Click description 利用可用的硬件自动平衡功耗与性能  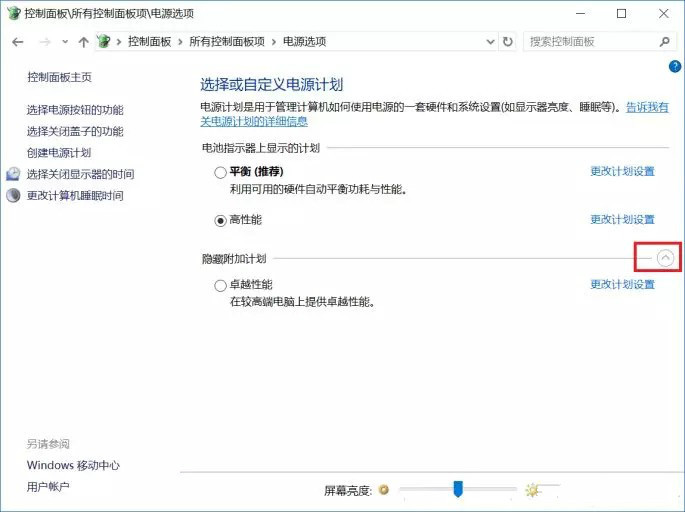(318, 190)
